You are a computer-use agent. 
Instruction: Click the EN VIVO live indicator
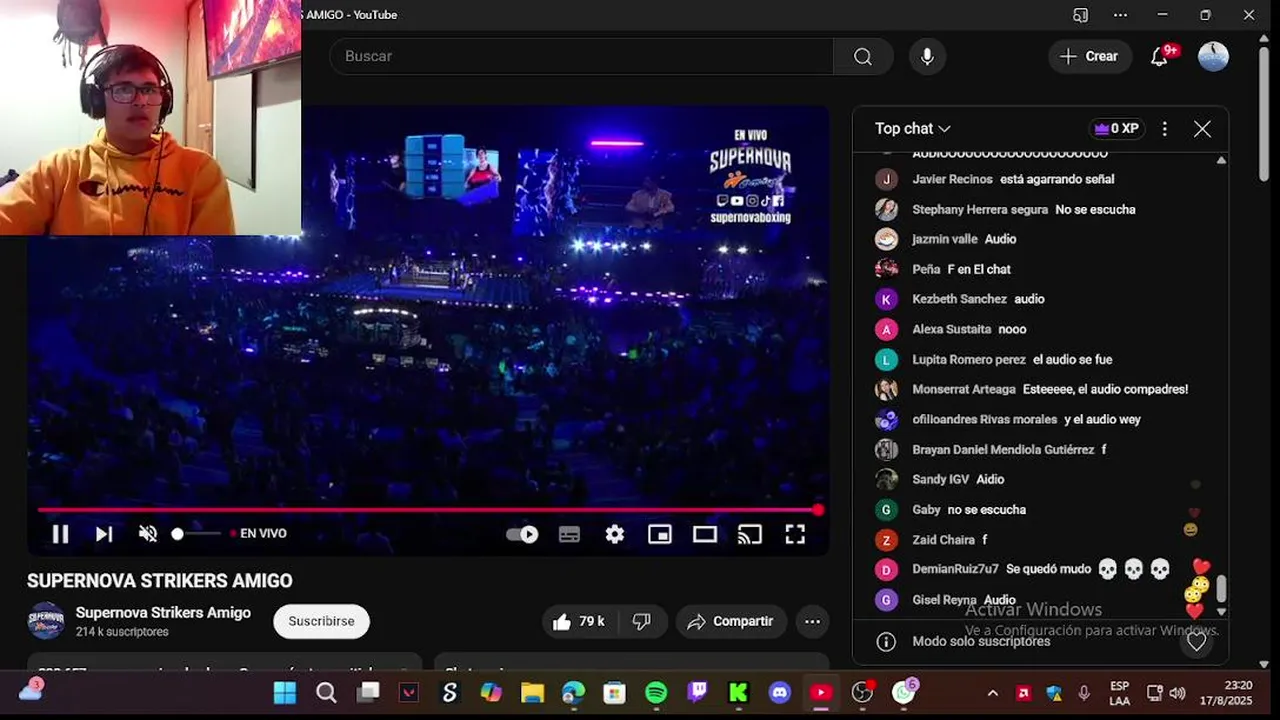tap(259, 534)
